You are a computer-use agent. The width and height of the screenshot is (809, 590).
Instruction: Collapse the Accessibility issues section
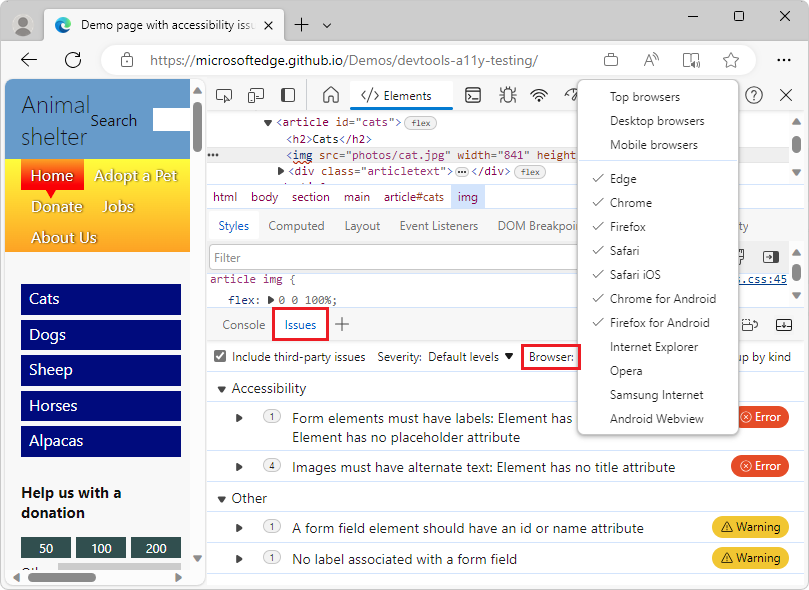pyautogui.click(x=221, y=388)
